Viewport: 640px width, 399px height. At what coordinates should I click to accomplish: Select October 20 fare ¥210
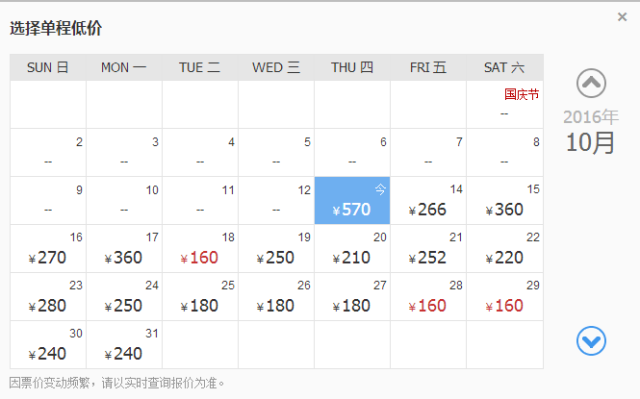(352, 248)
